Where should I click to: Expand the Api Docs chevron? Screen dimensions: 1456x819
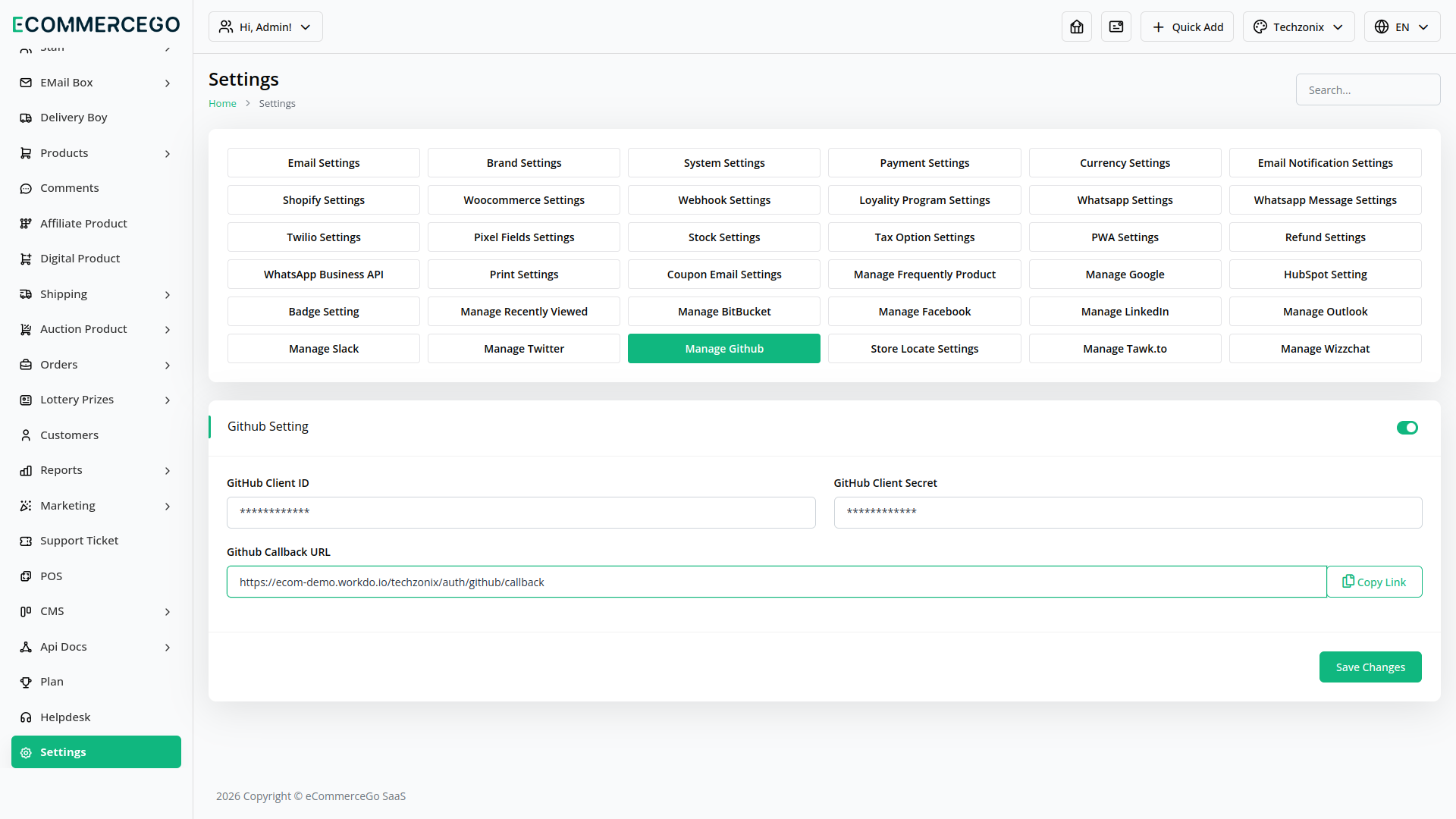[168, 647]
